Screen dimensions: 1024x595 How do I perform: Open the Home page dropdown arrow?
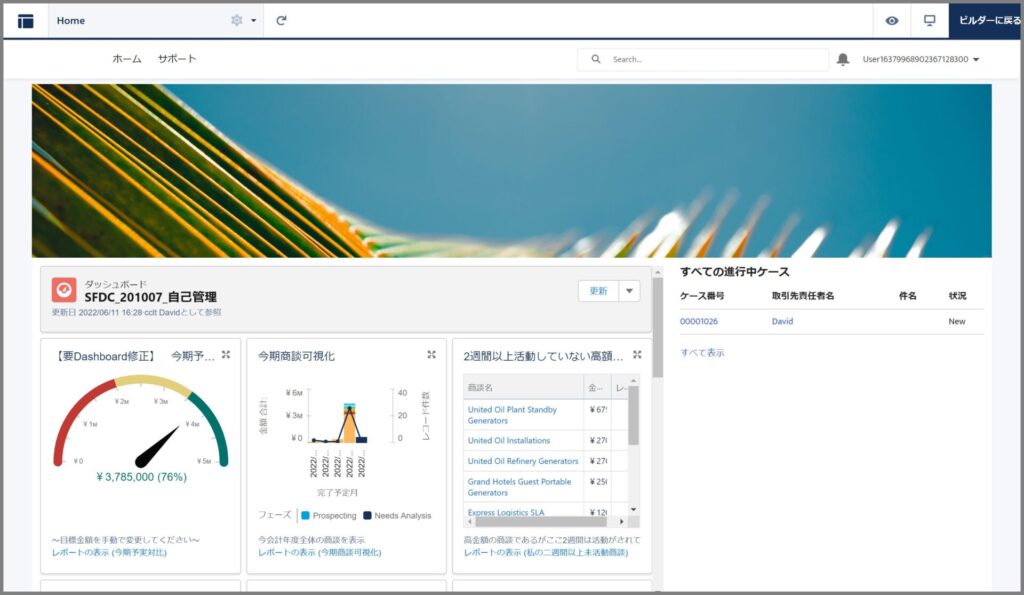point(254,20)
